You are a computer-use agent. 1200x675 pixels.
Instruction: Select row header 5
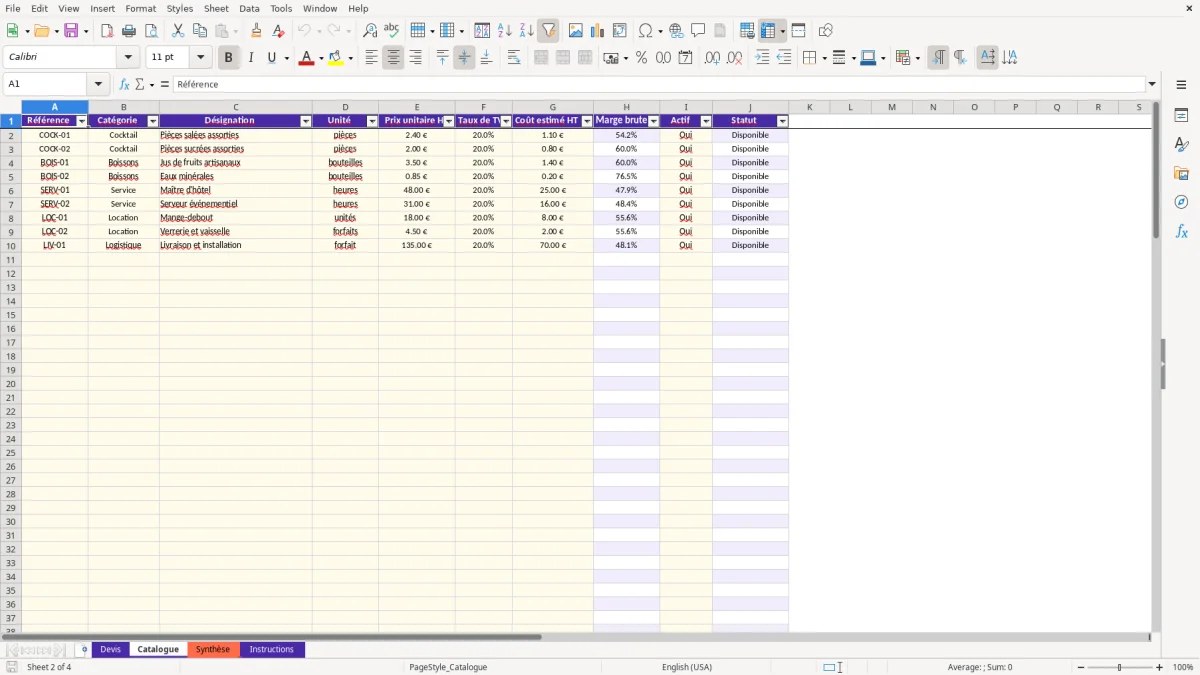tap(11, 176)
